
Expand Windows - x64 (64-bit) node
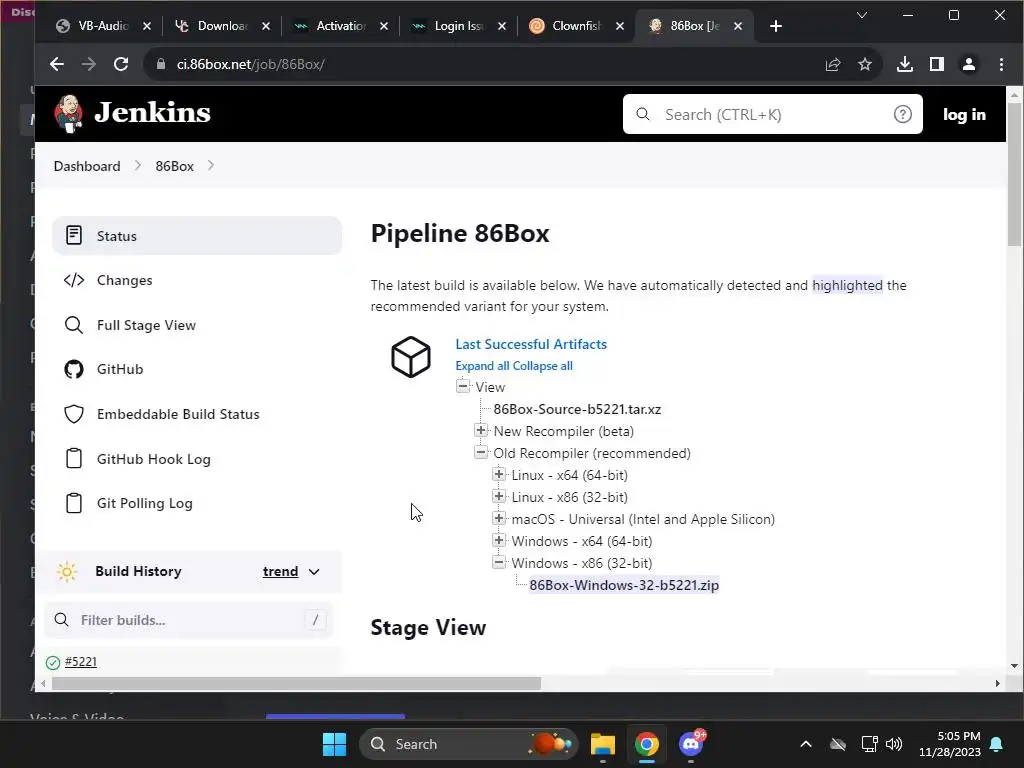click(x=499, y=540)
